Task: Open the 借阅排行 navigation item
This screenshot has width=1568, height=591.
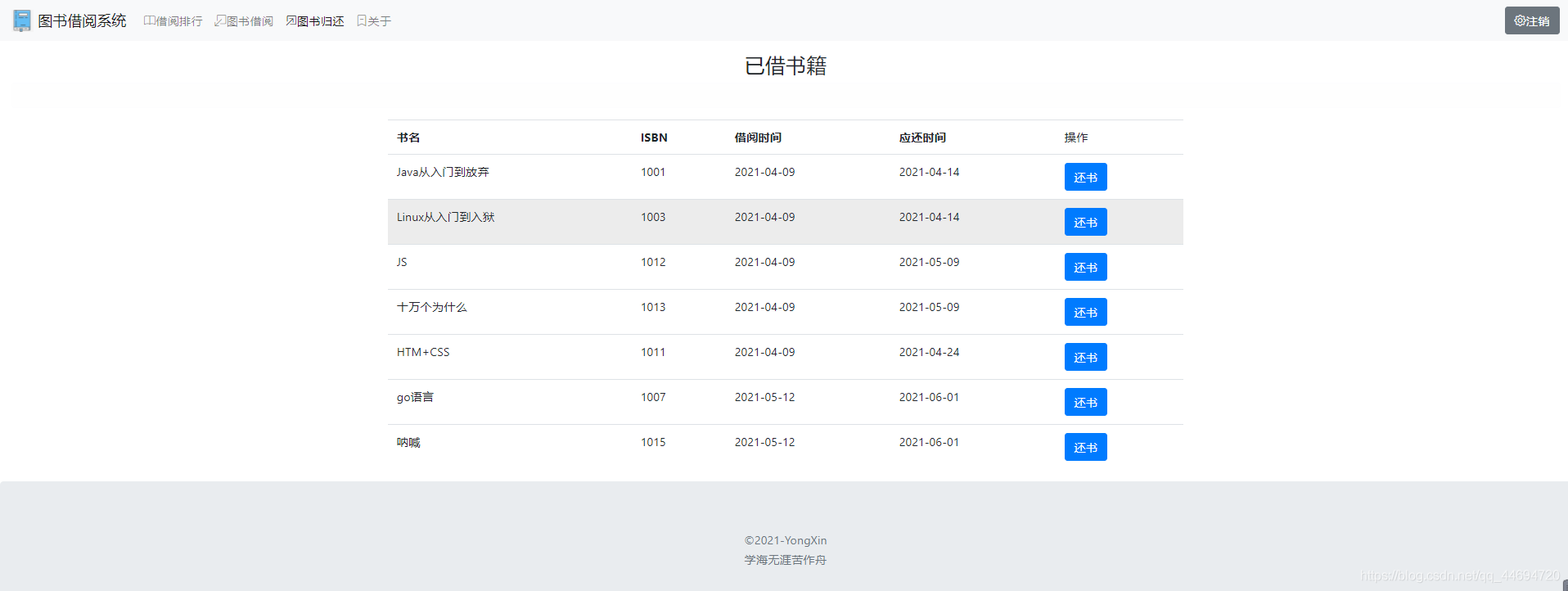Action: 178,21
